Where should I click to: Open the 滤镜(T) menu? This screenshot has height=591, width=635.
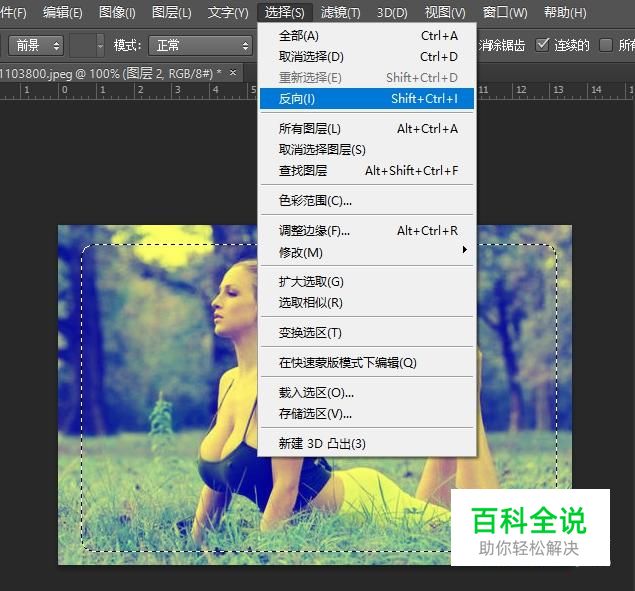click(341, 13)
